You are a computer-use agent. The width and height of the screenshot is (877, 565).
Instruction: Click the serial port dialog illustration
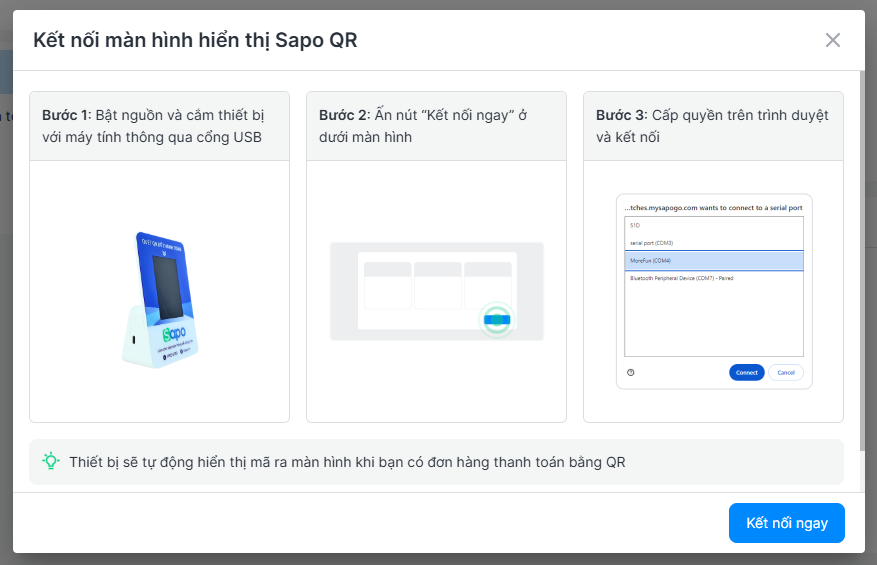[714, 291]
